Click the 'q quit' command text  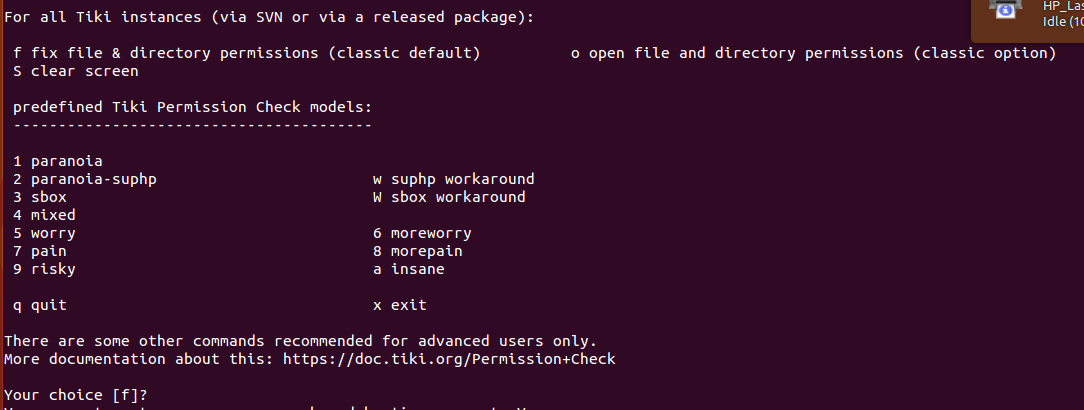[x=40, y=305]
